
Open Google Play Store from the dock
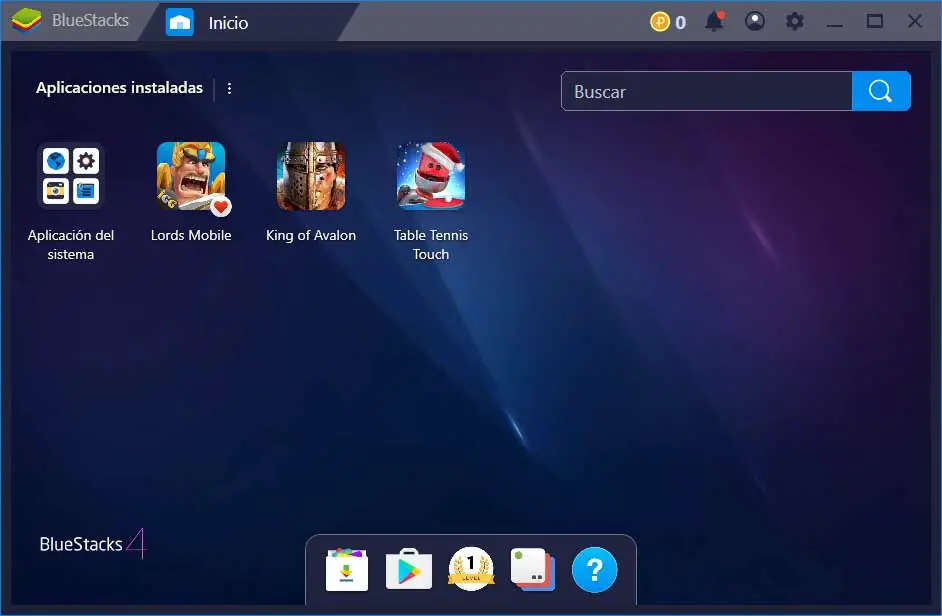pyautogui.click(x=409, y=569)
